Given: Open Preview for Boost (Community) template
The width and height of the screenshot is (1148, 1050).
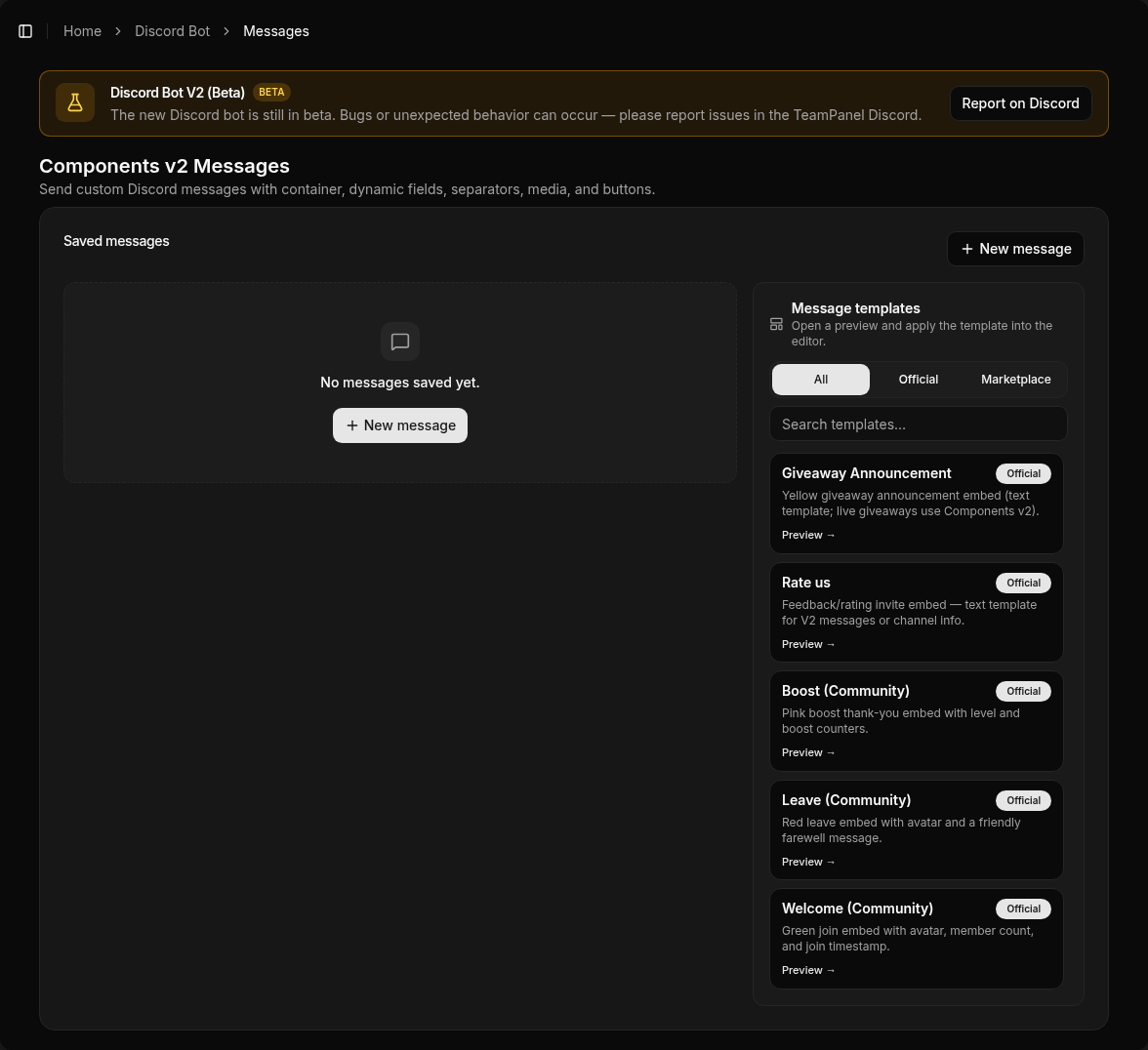Looking at the screenshot, I should tap(808, 752).
